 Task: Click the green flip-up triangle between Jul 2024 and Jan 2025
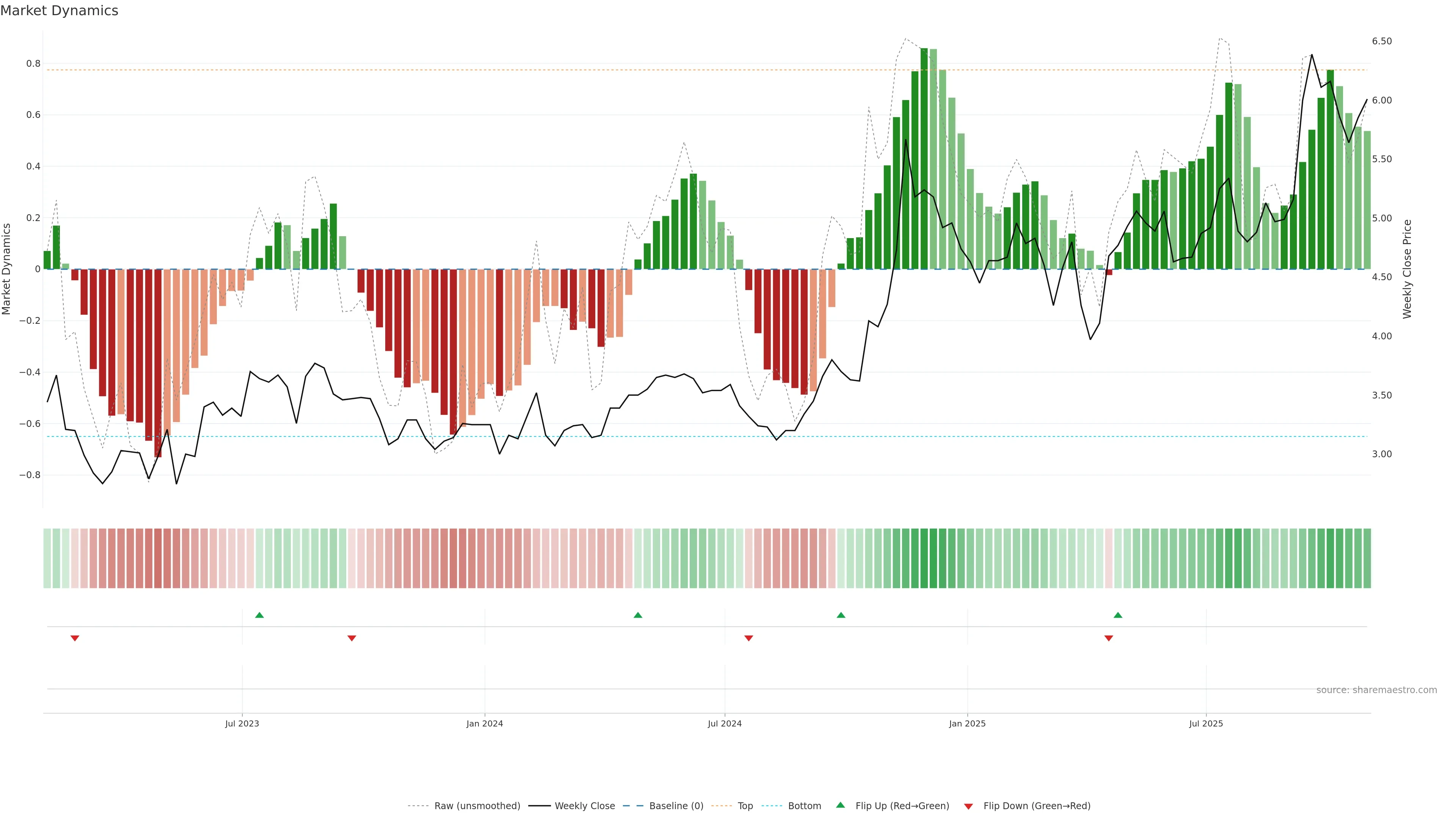841,615
